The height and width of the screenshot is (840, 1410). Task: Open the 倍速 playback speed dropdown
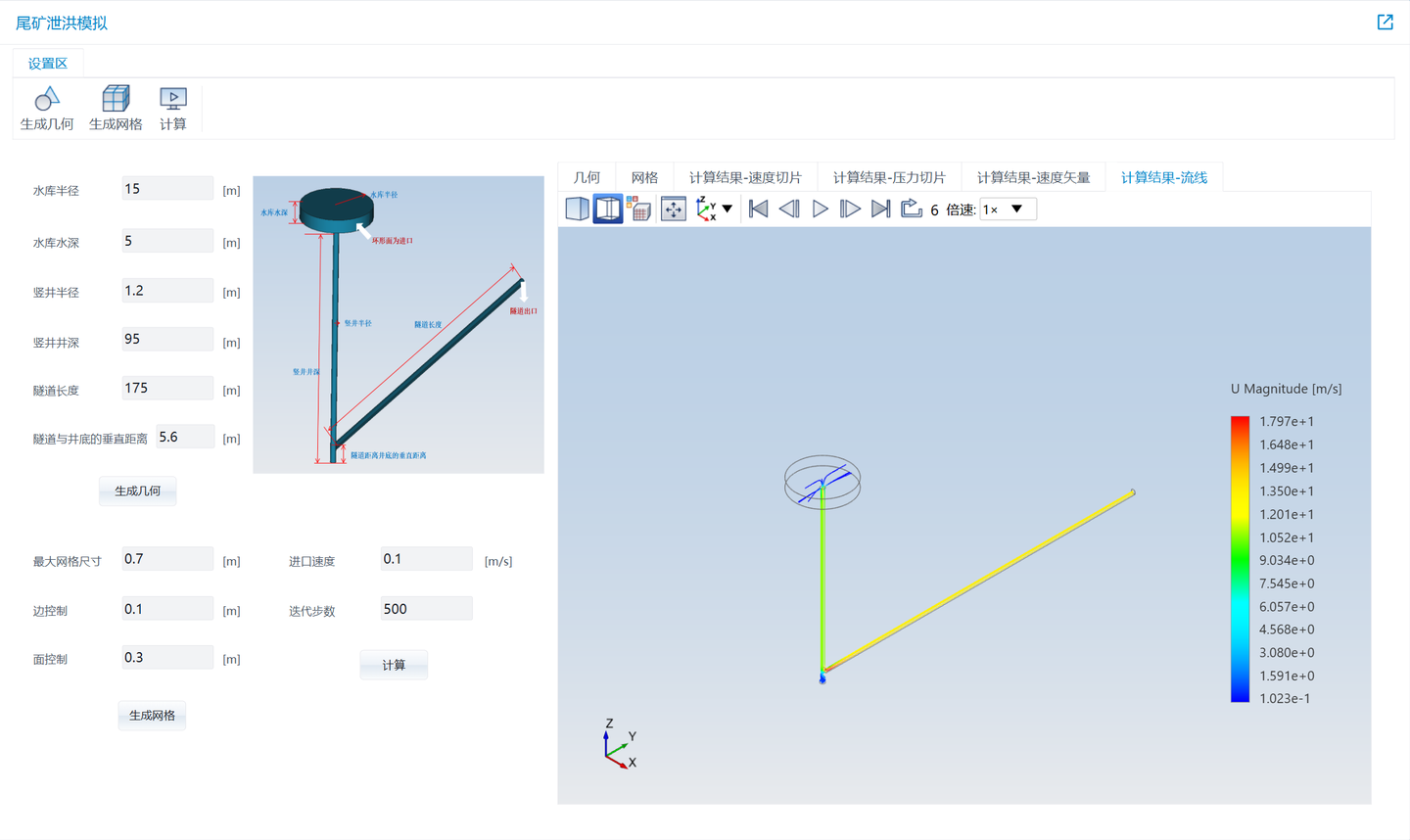tap(1009, 209)
